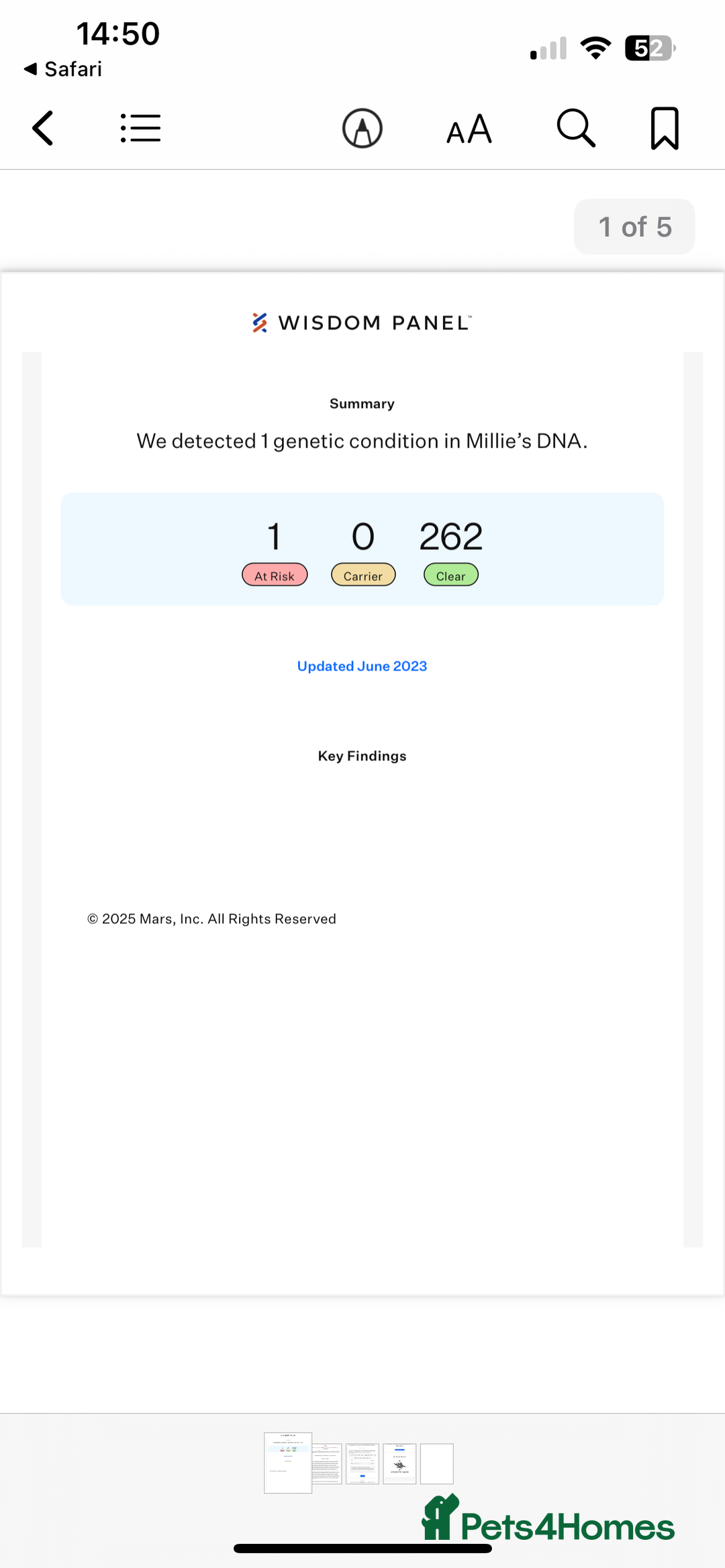The image size is (725, 1568).
Task: Open search with the magnifying glass
Action: 576,128
